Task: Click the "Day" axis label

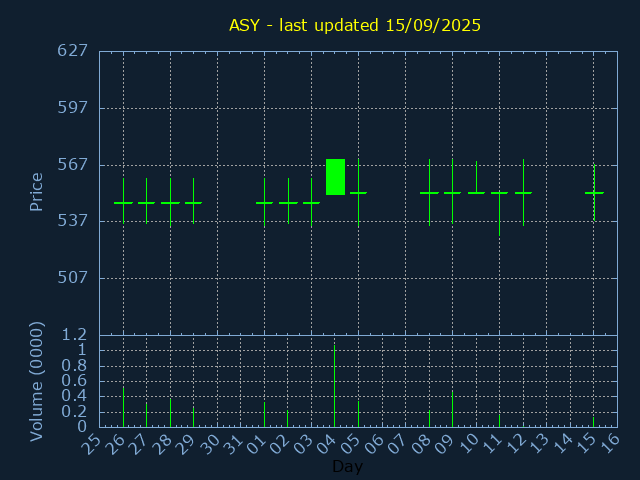Action: tap(347, 466)
